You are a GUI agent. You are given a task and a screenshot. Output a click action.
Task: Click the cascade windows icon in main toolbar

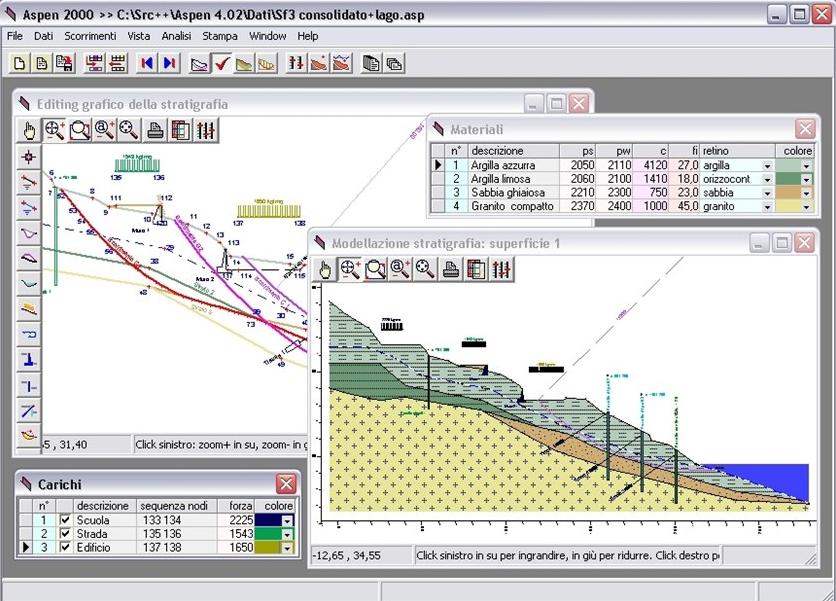click(x=394, y=63)
